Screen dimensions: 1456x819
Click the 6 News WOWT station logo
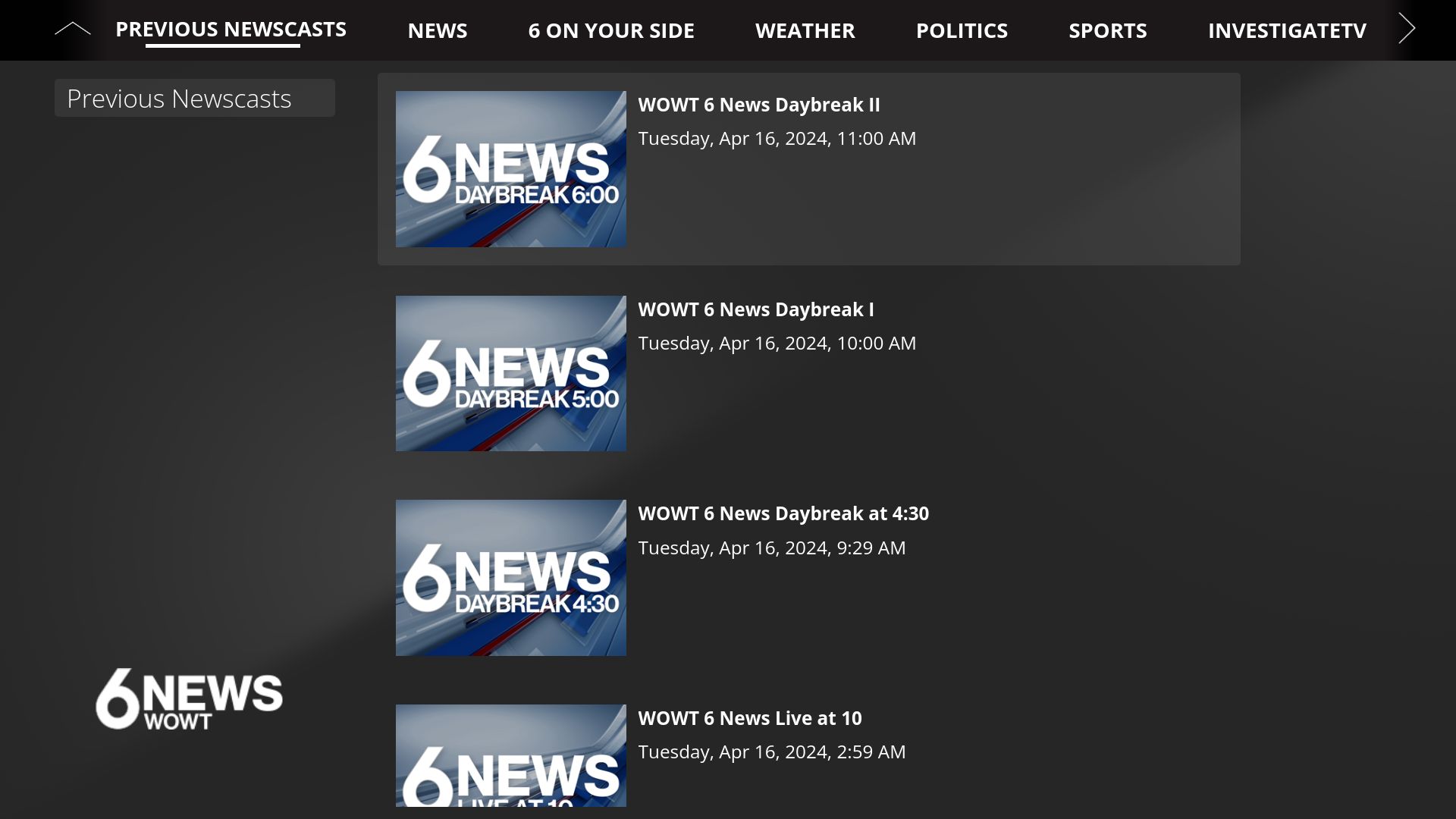click(x=190, y=698)
